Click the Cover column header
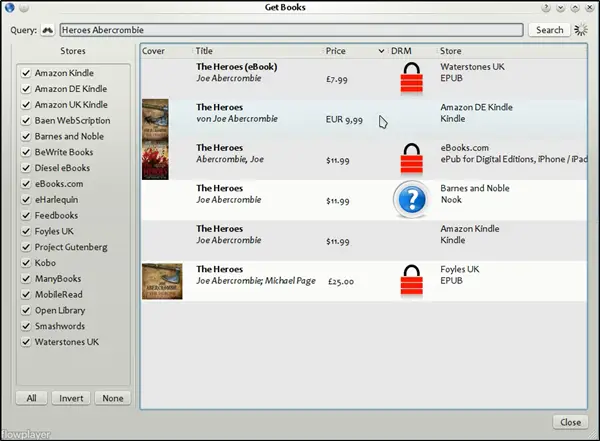The width and height of the screenshot is (600, 441). [153, 51]
